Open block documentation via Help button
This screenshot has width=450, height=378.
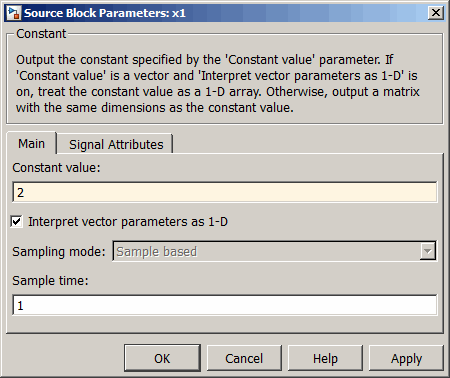(x=325, y=358)
